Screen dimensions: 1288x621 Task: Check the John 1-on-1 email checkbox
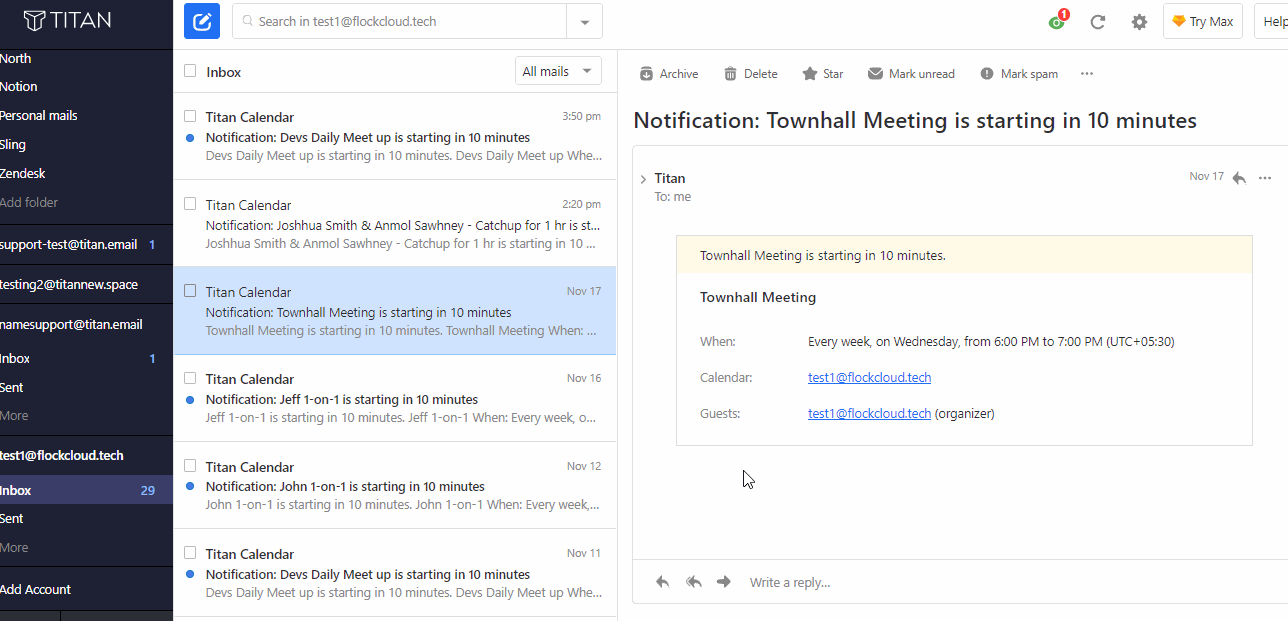click(190, 466)
